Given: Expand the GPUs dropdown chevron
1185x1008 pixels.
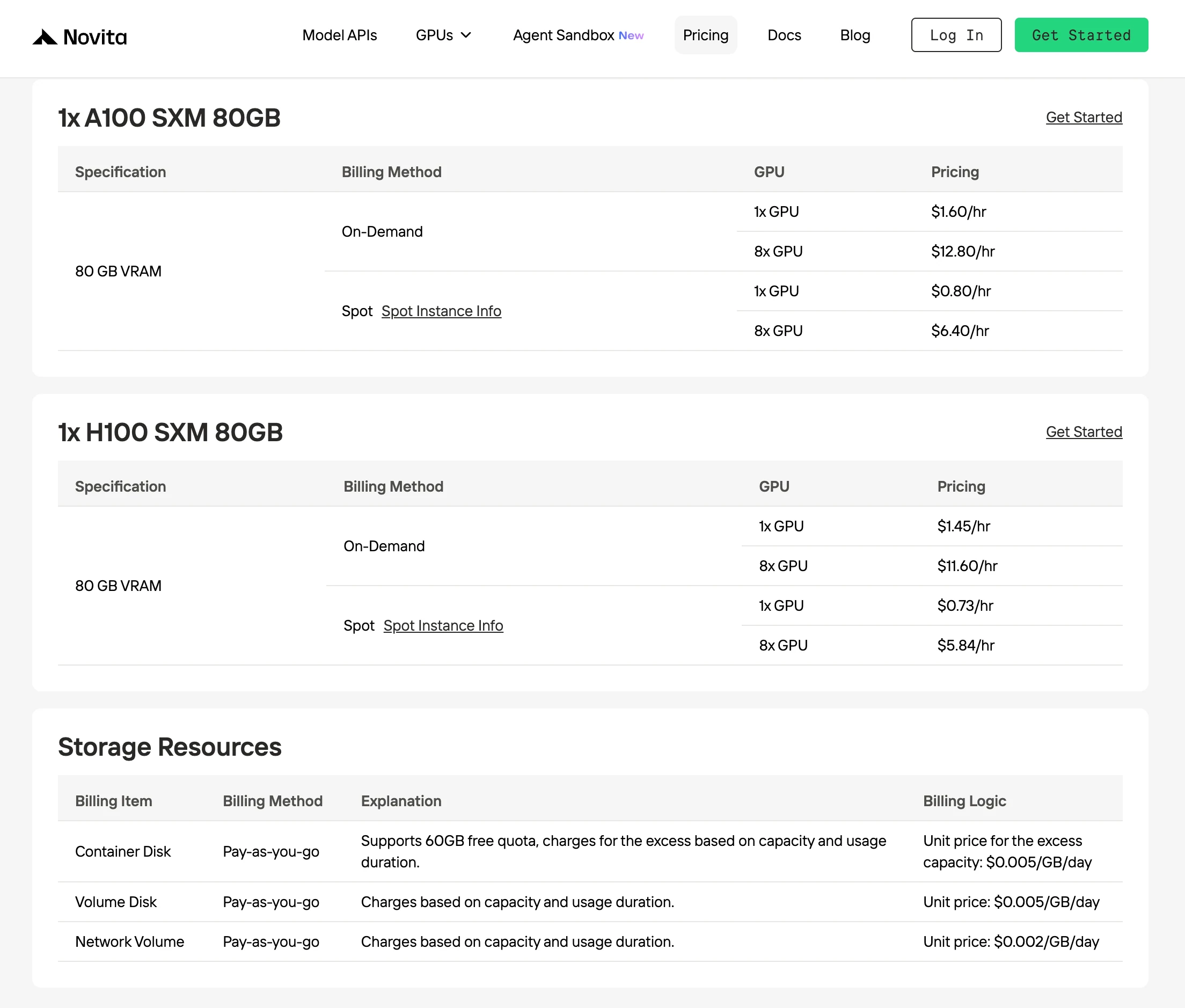Looking at the screenshot, I should click(466, 35).
